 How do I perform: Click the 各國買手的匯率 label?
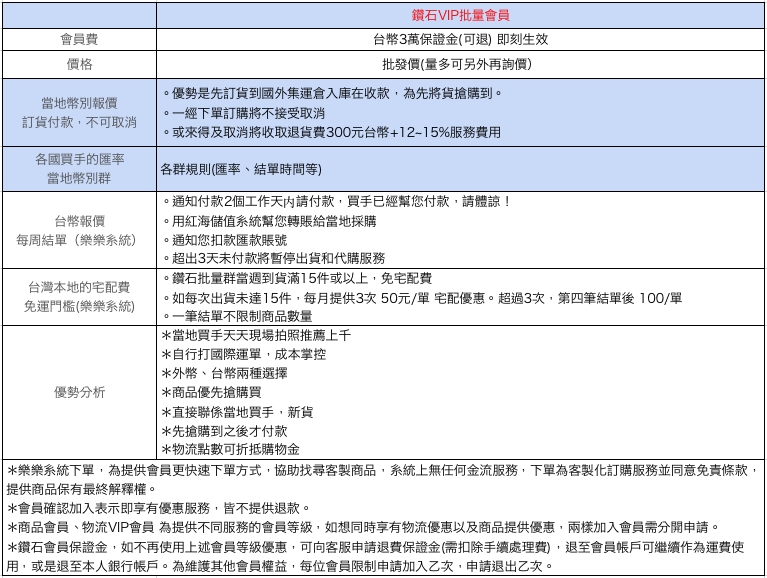[x=79, y=159]
